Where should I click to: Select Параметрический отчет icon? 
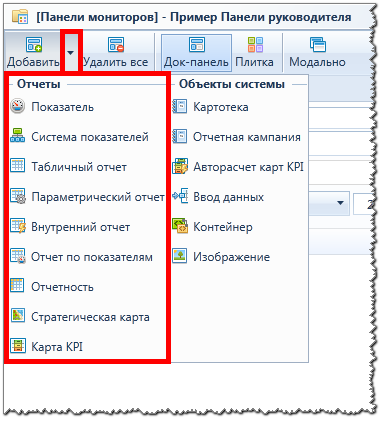click(x=18, y=196)
